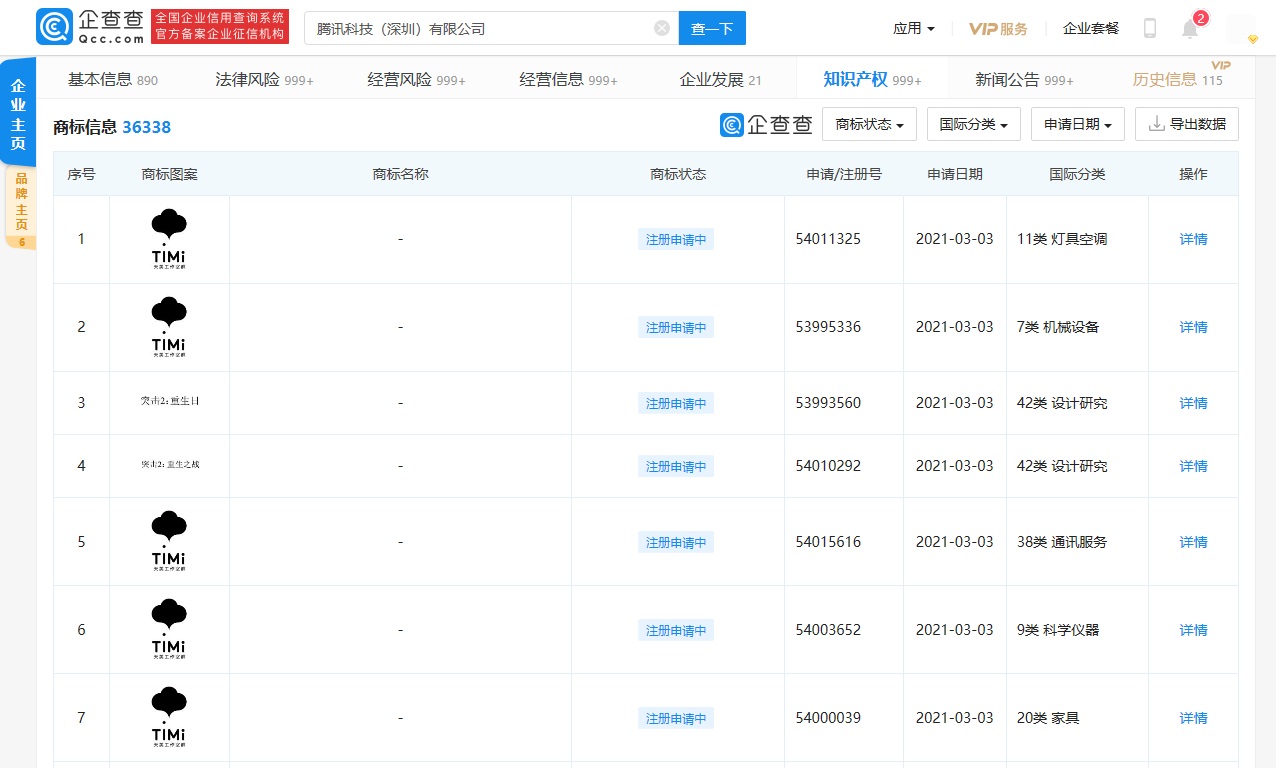Viewport: 1276px width, 768px height.
Task: Select the 品牌主页 side tab
Action: (21, 208)
